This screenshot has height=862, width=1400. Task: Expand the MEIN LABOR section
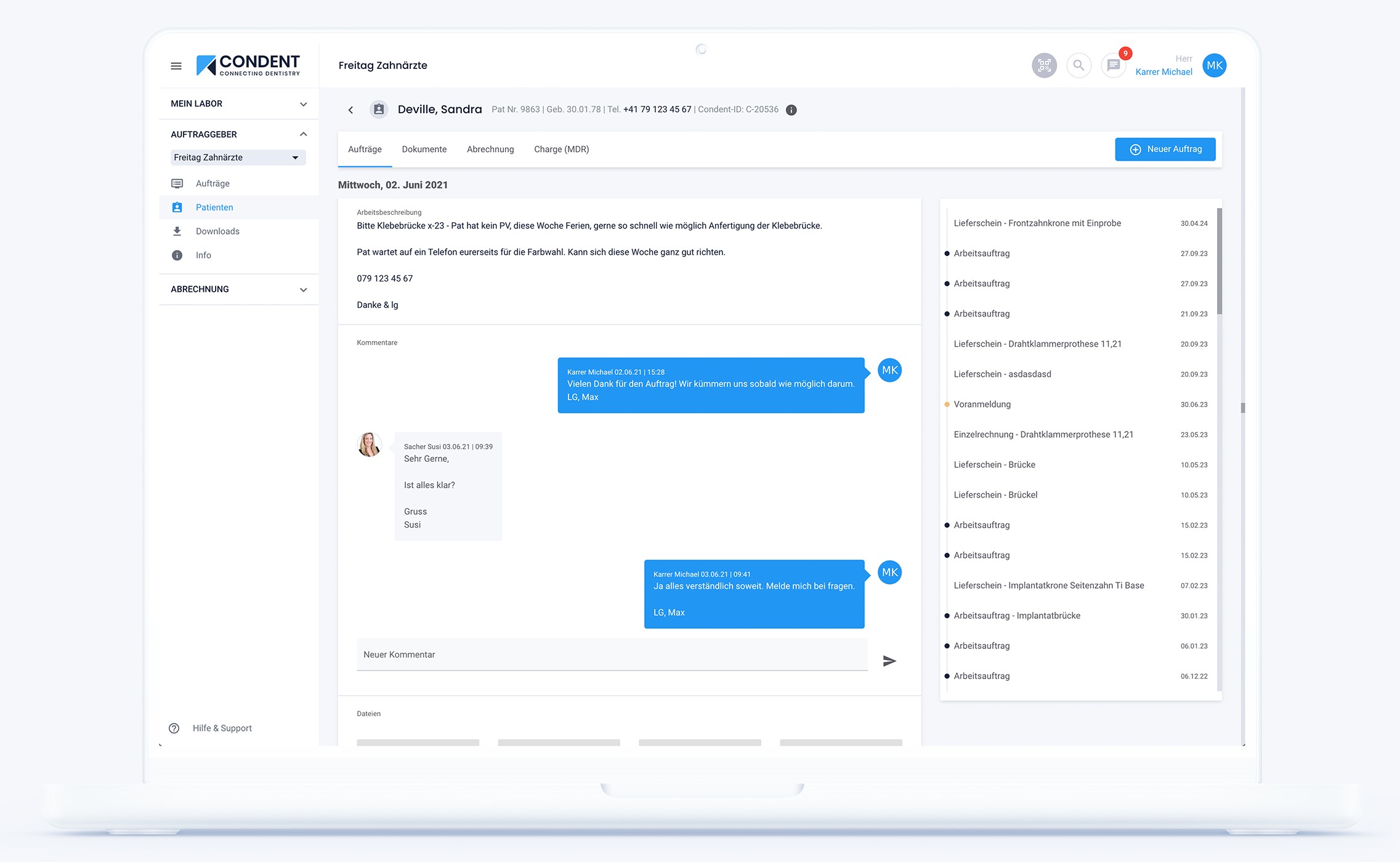302,103
